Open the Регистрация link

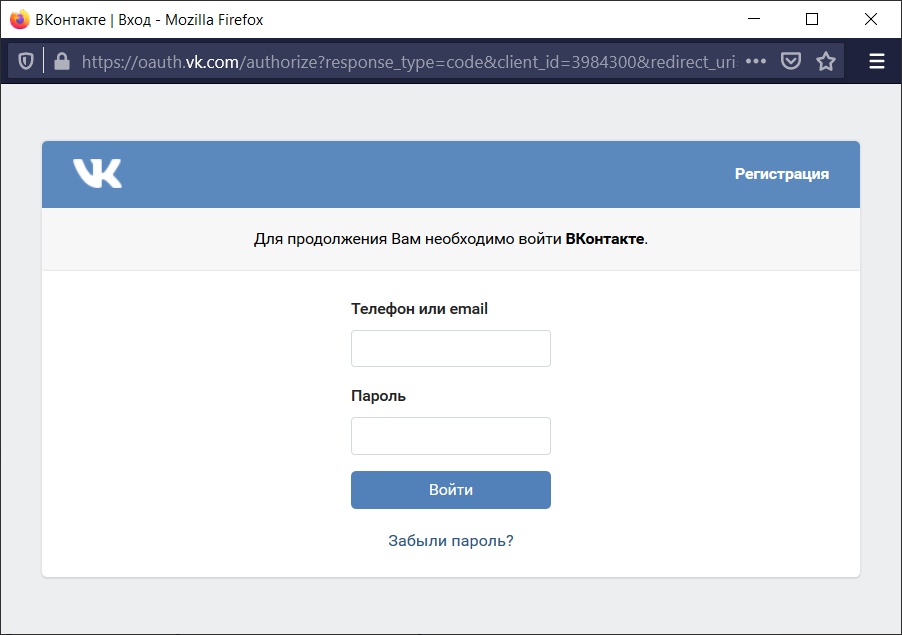click(782, 174)
